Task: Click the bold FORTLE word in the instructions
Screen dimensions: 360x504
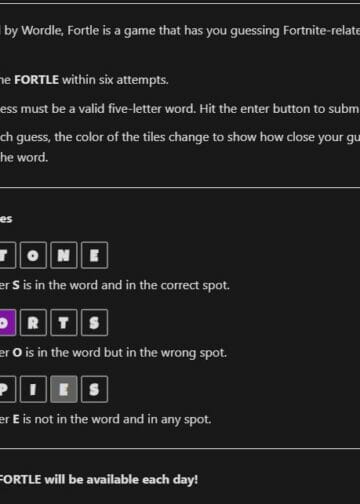Action: (36, 80)
